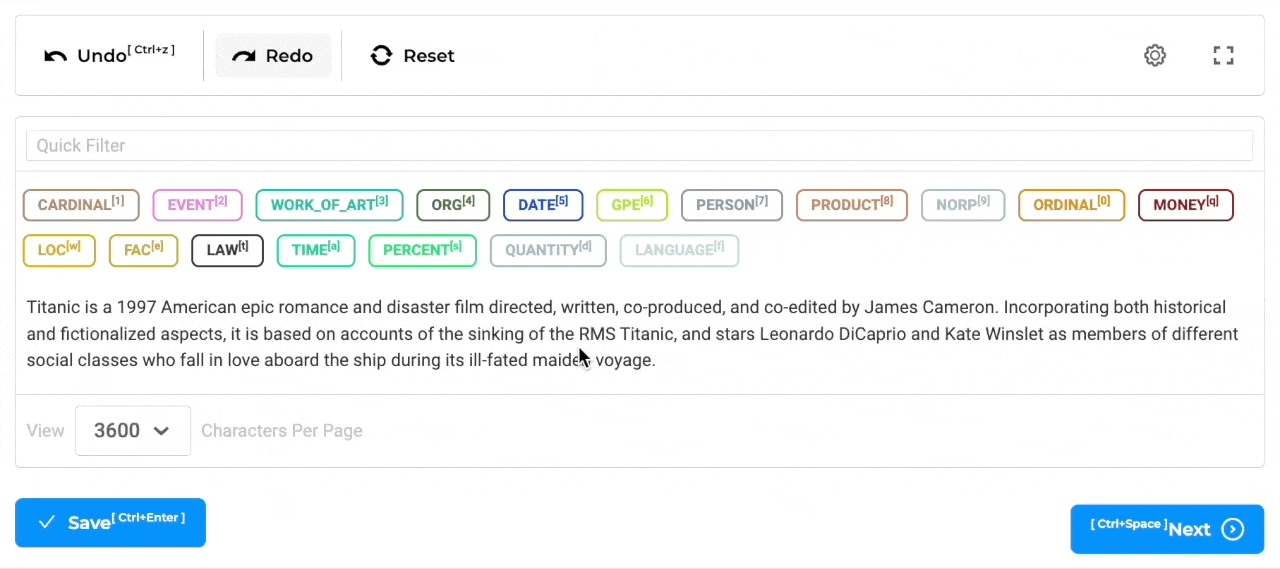Click 'American' in the passage
1280x569 pixels.
198,307
